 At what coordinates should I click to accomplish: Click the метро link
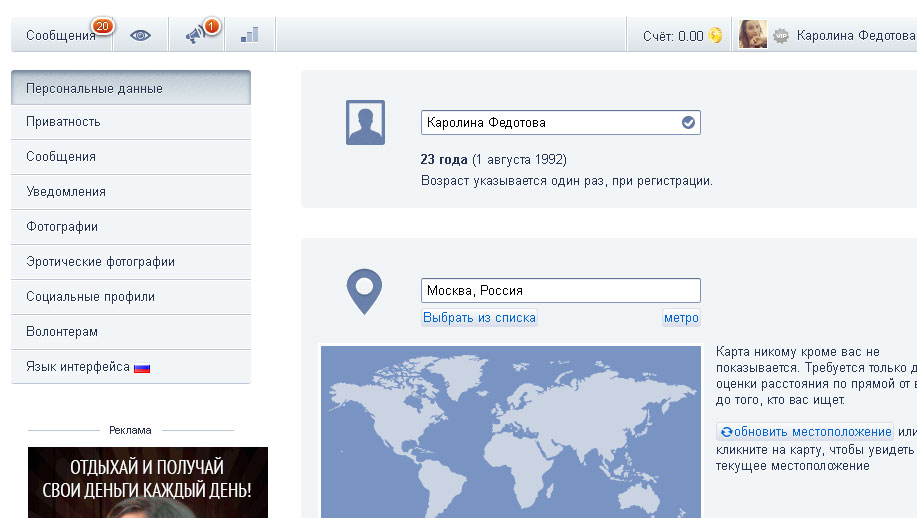pyautogui.click(x=681, y=317)
